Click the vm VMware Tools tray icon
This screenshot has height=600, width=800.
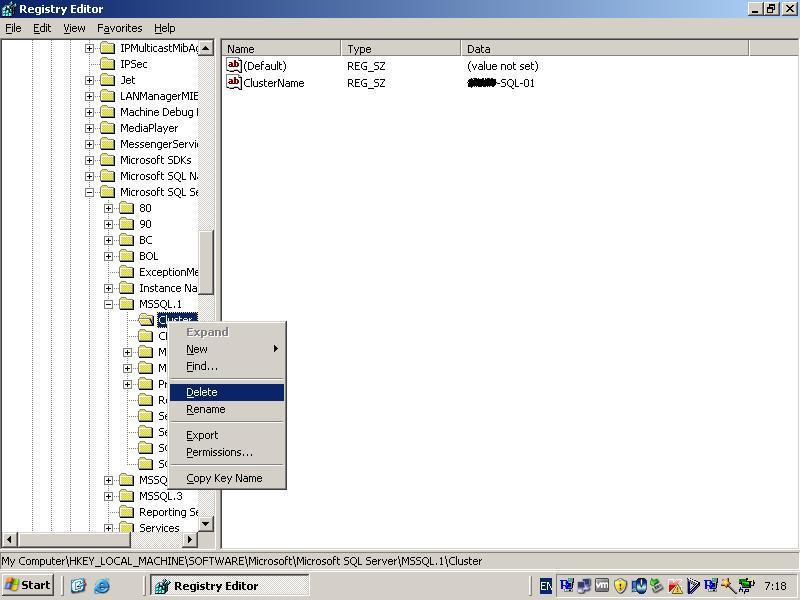pos(602,585)
